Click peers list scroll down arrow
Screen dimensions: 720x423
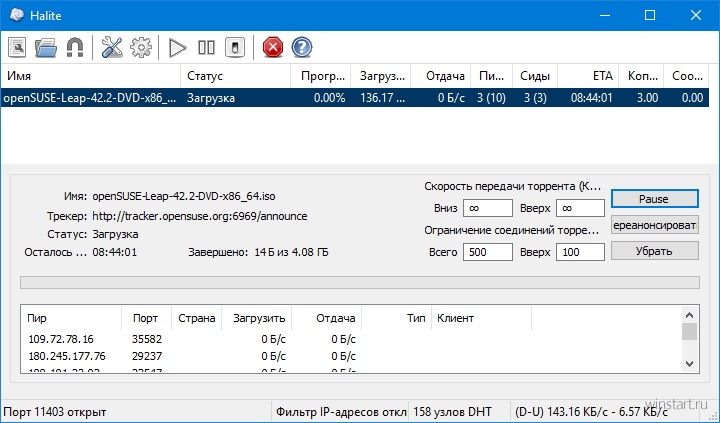(x=689, y=363)
